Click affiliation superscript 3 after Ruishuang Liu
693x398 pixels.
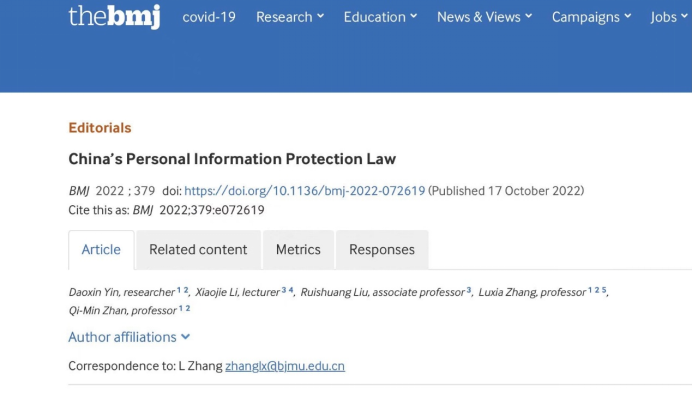coord(468,290)
